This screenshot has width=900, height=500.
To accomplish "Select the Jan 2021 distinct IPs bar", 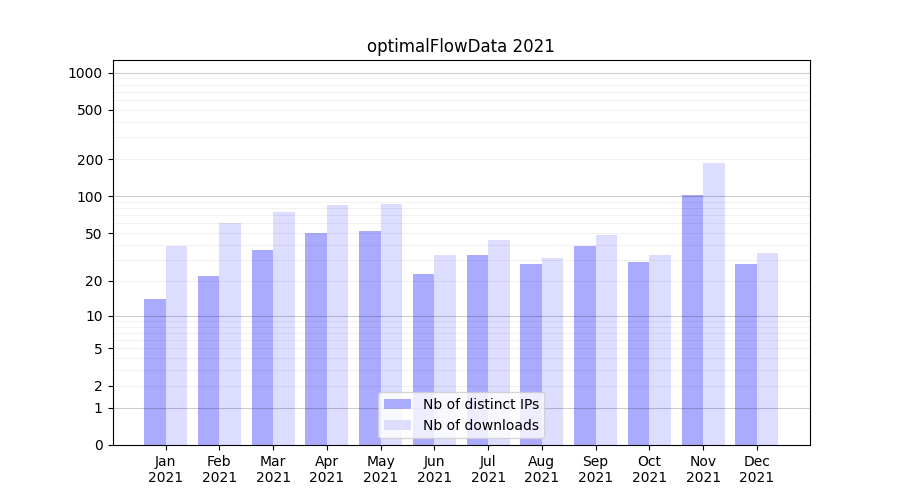I will tap(155, 372).
